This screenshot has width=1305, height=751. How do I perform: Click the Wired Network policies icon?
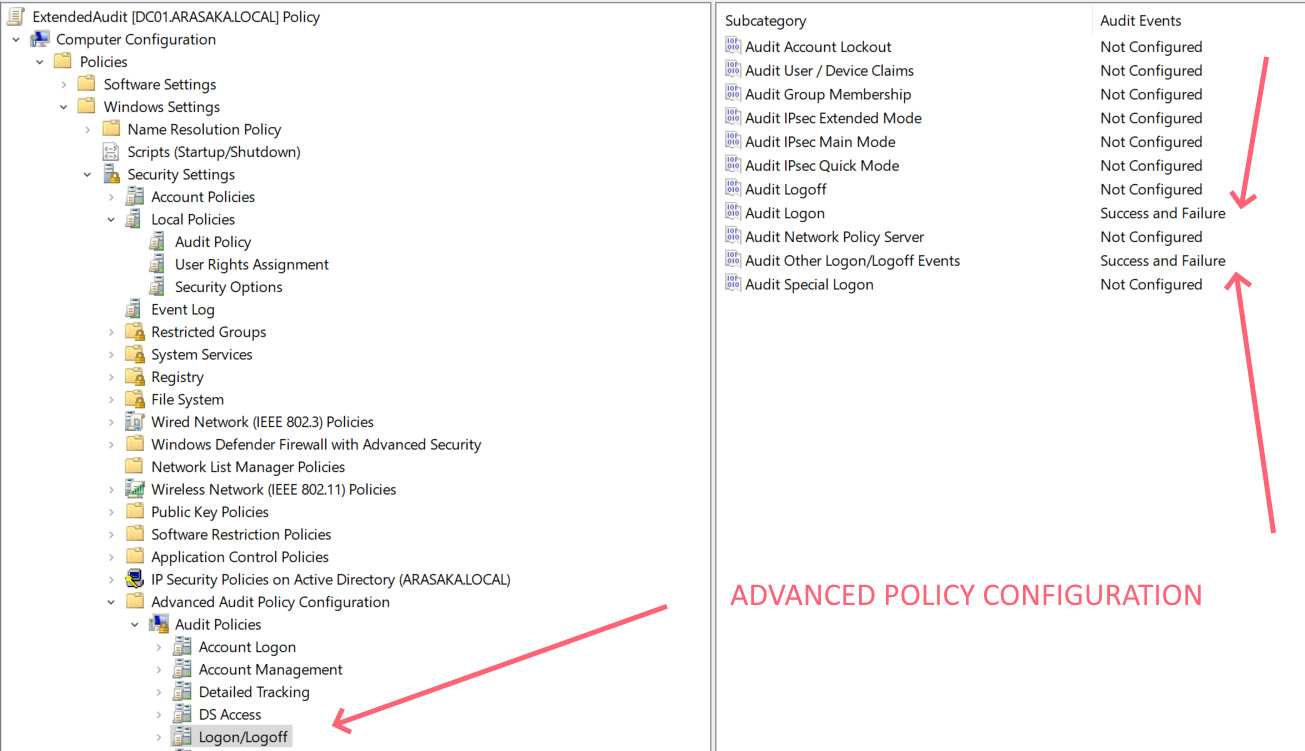coord(134,422)
